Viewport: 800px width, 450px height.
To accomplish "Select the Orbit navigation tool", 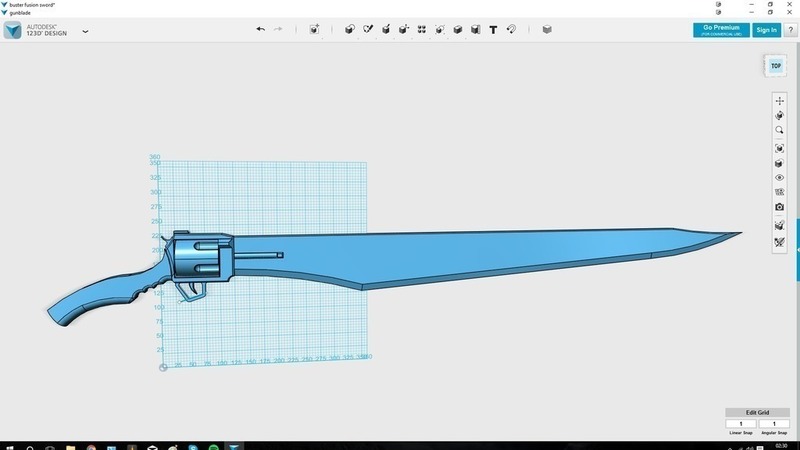I will pos(779,116).
